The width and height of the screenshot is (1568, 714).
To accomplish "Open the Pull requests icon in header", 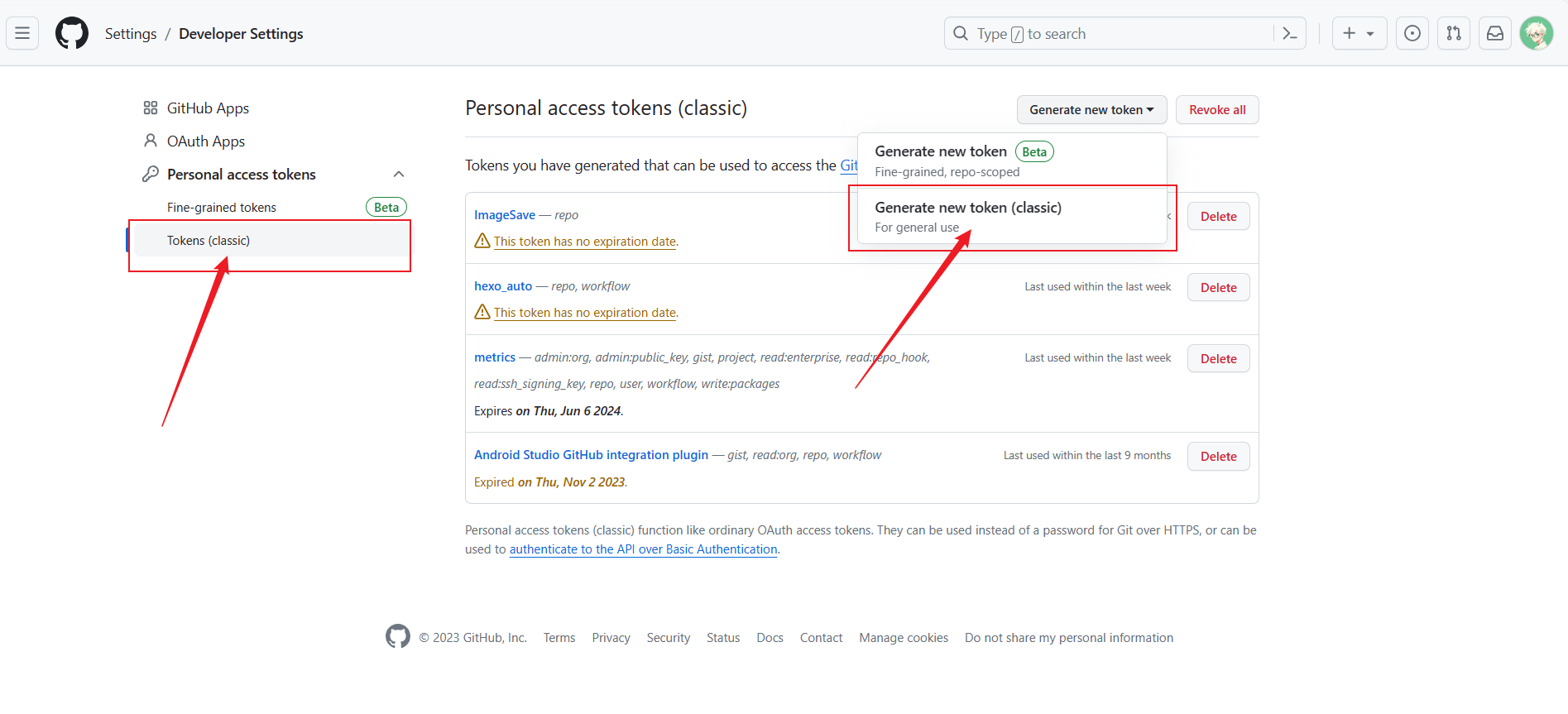I will 1454,33.
